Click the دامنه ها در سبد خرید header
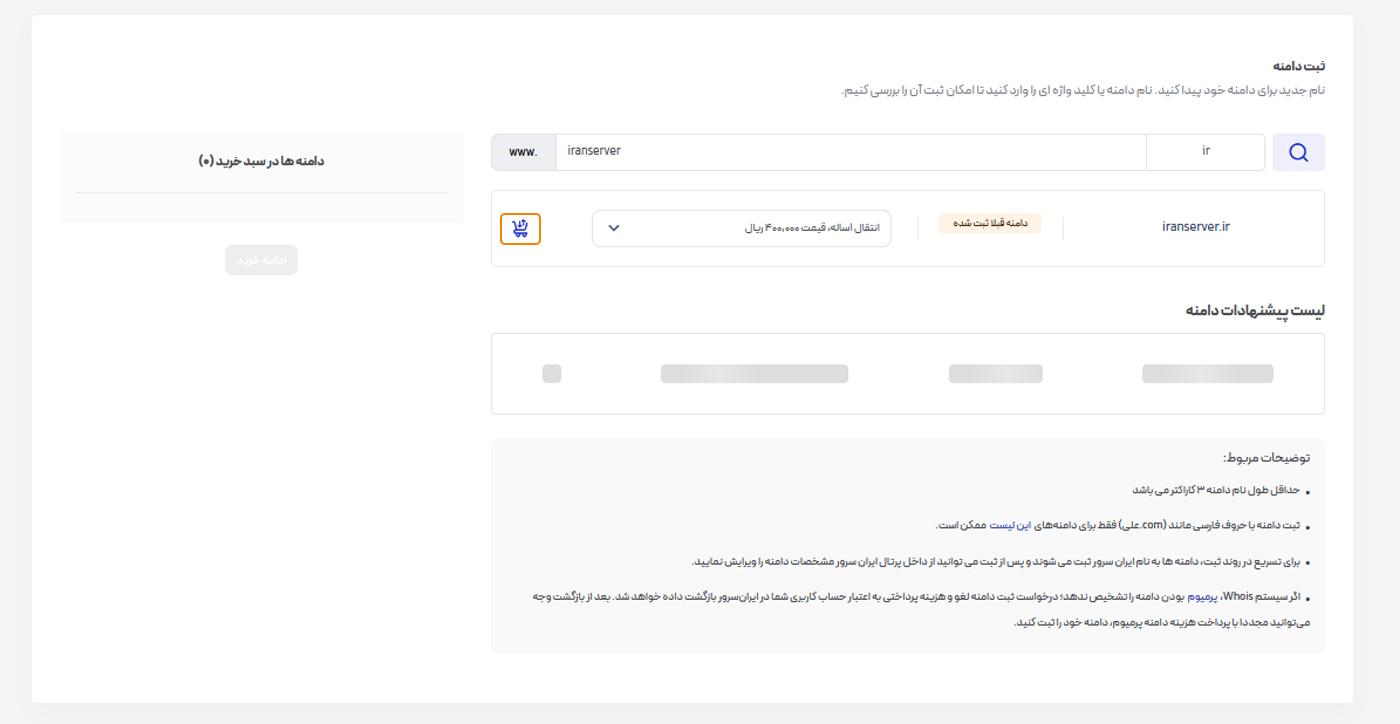 (261, 161)
